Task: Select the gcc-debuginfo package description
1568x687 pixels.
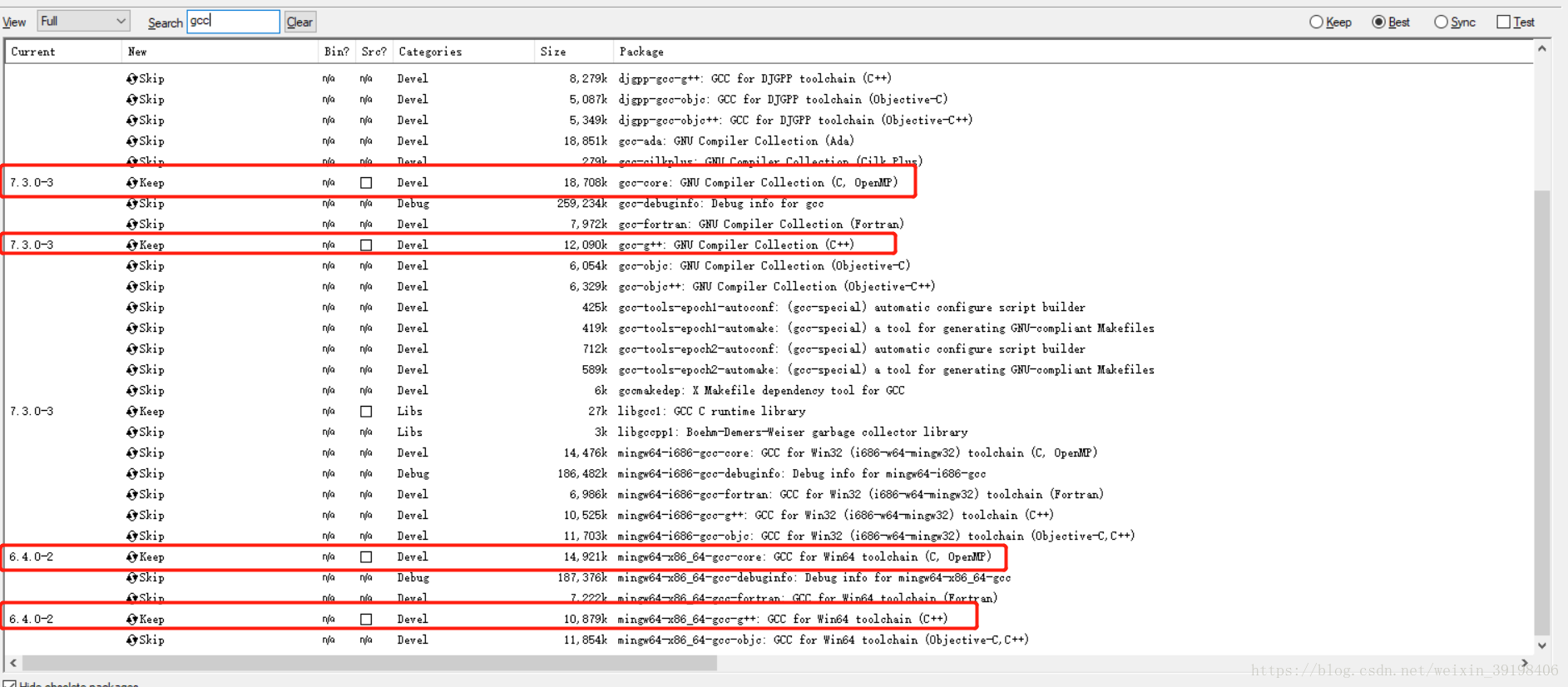Action: (721, 203)
